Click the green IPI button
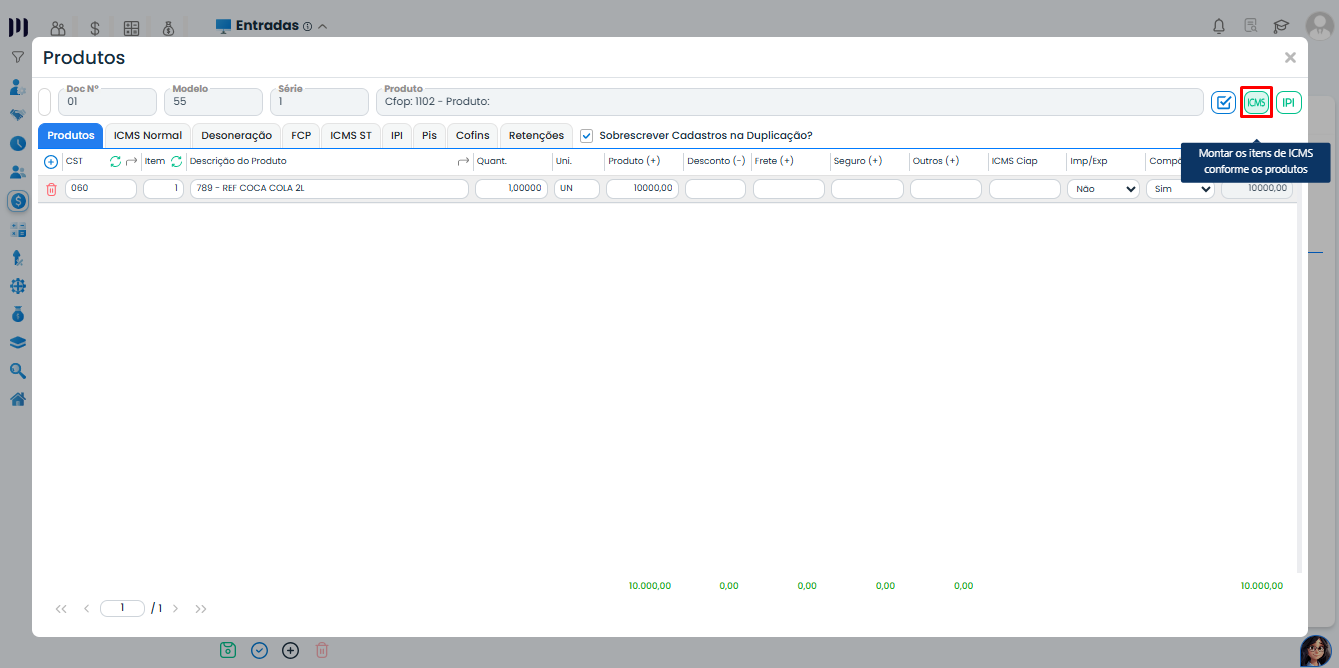The width and height of the screenshot is (1339, 668). coord(1289,102)
